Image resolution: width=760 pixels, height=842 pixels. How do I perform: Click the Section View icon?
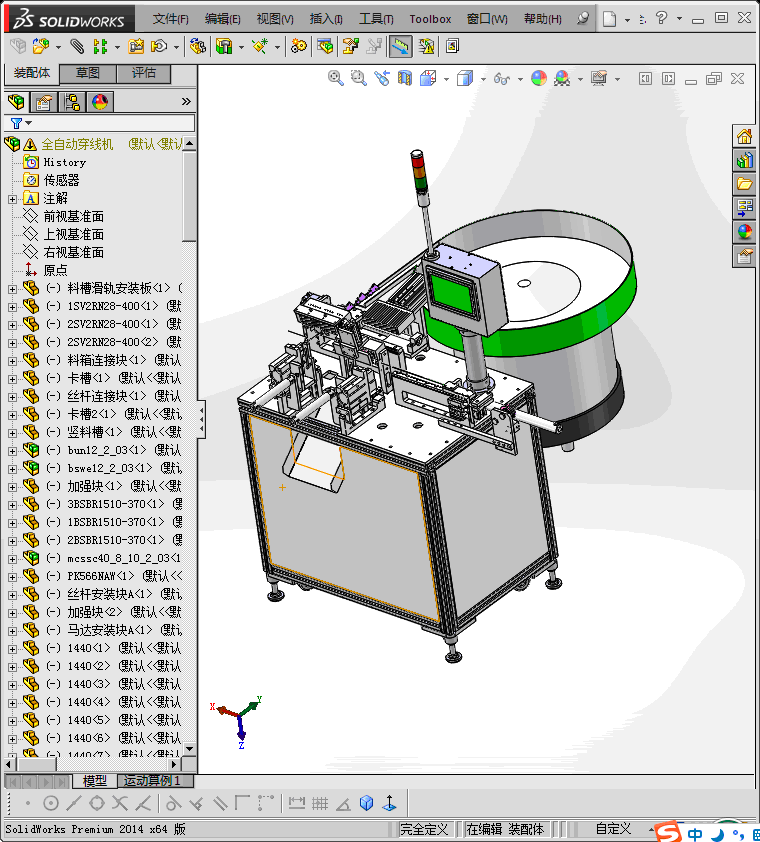pyautogui.click(x=404, y=78)
